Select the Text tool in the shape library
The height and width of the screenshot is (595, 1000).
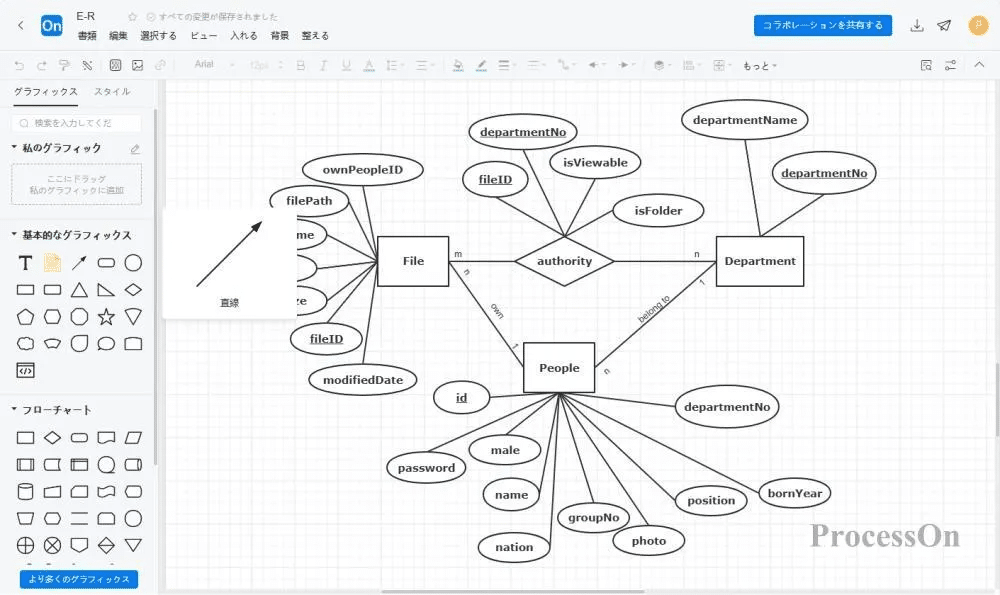24,263
